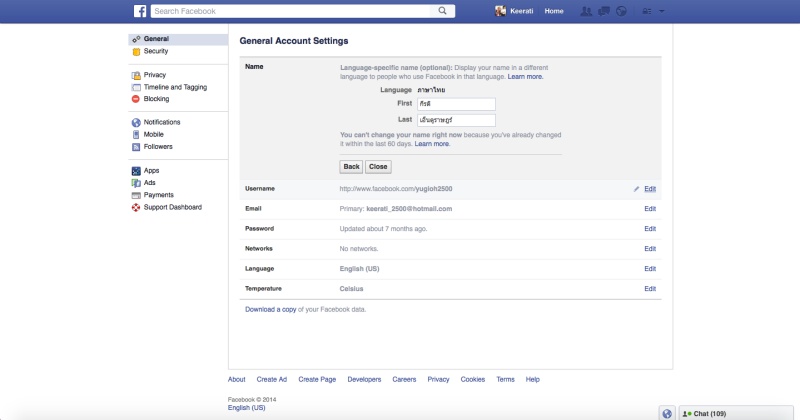Click the Last name input field
The width and height of the screenshot is (800, 420).
click(x=456, y=120)
